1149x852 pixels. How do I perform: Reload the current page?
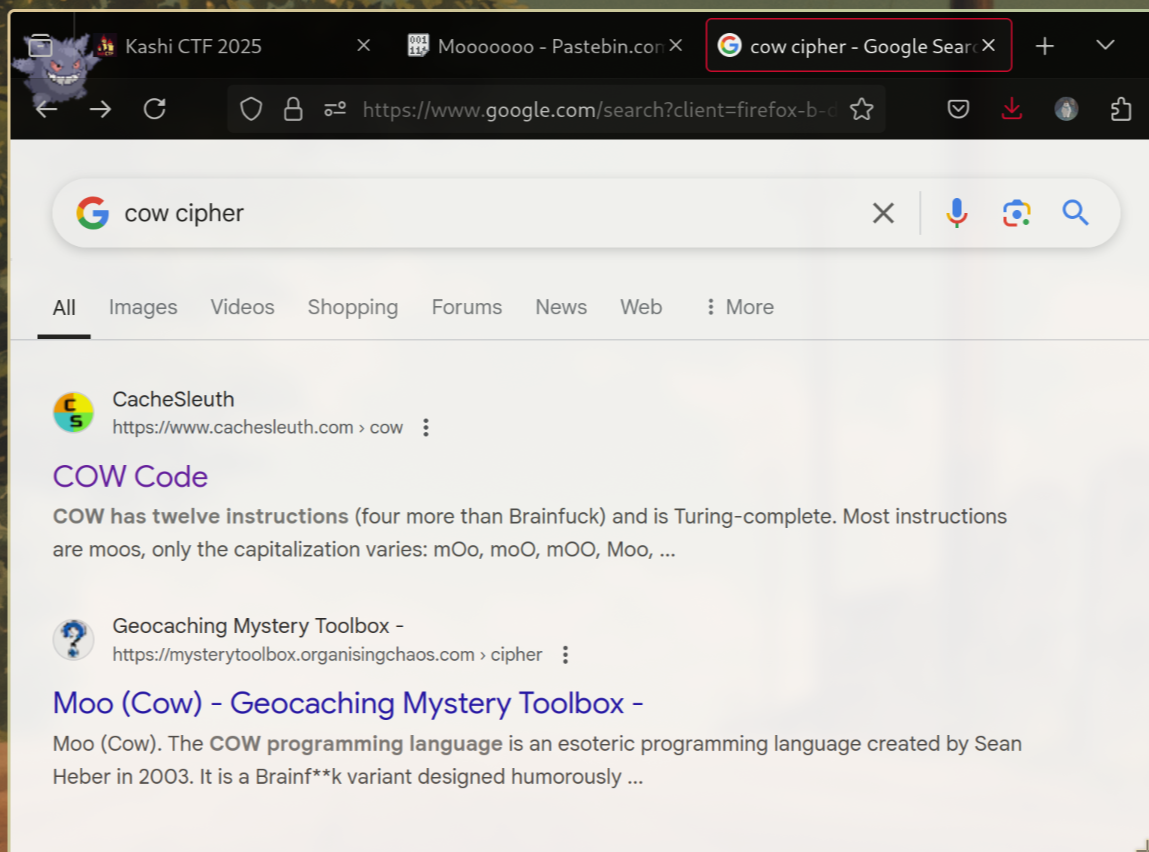coord(155,109)
